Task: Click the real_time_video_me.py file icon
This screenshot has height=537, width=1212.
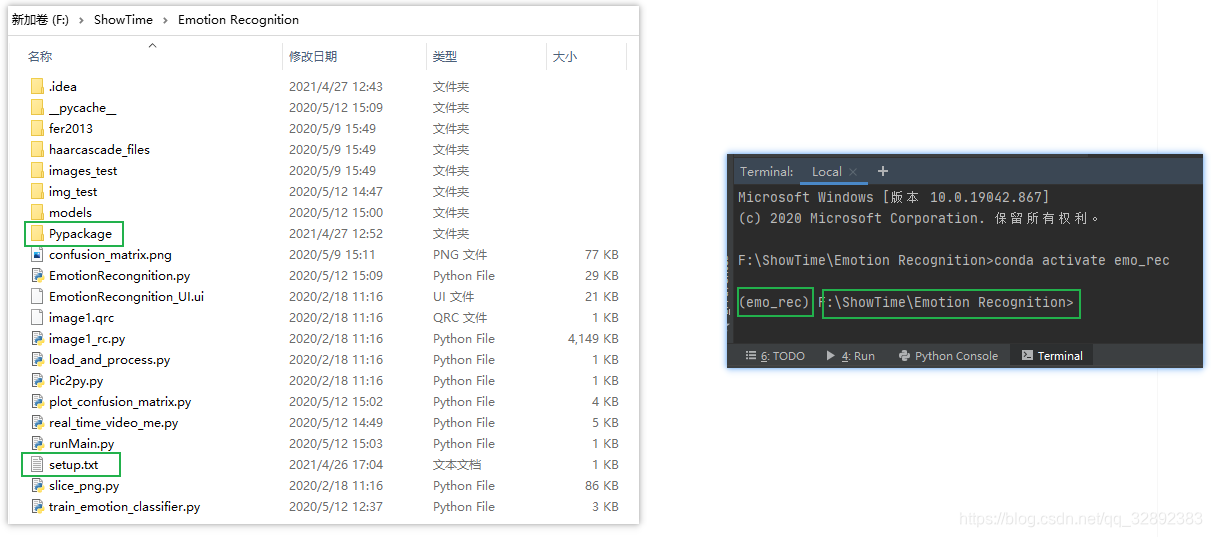Action: (x=37, y=422)
